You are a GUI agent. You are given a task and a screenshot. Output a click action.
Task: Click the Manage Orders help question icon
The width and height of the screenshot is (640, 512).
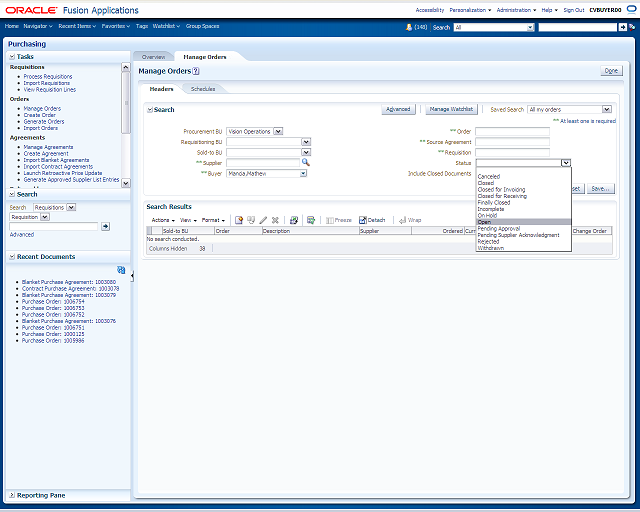[196, 71]
